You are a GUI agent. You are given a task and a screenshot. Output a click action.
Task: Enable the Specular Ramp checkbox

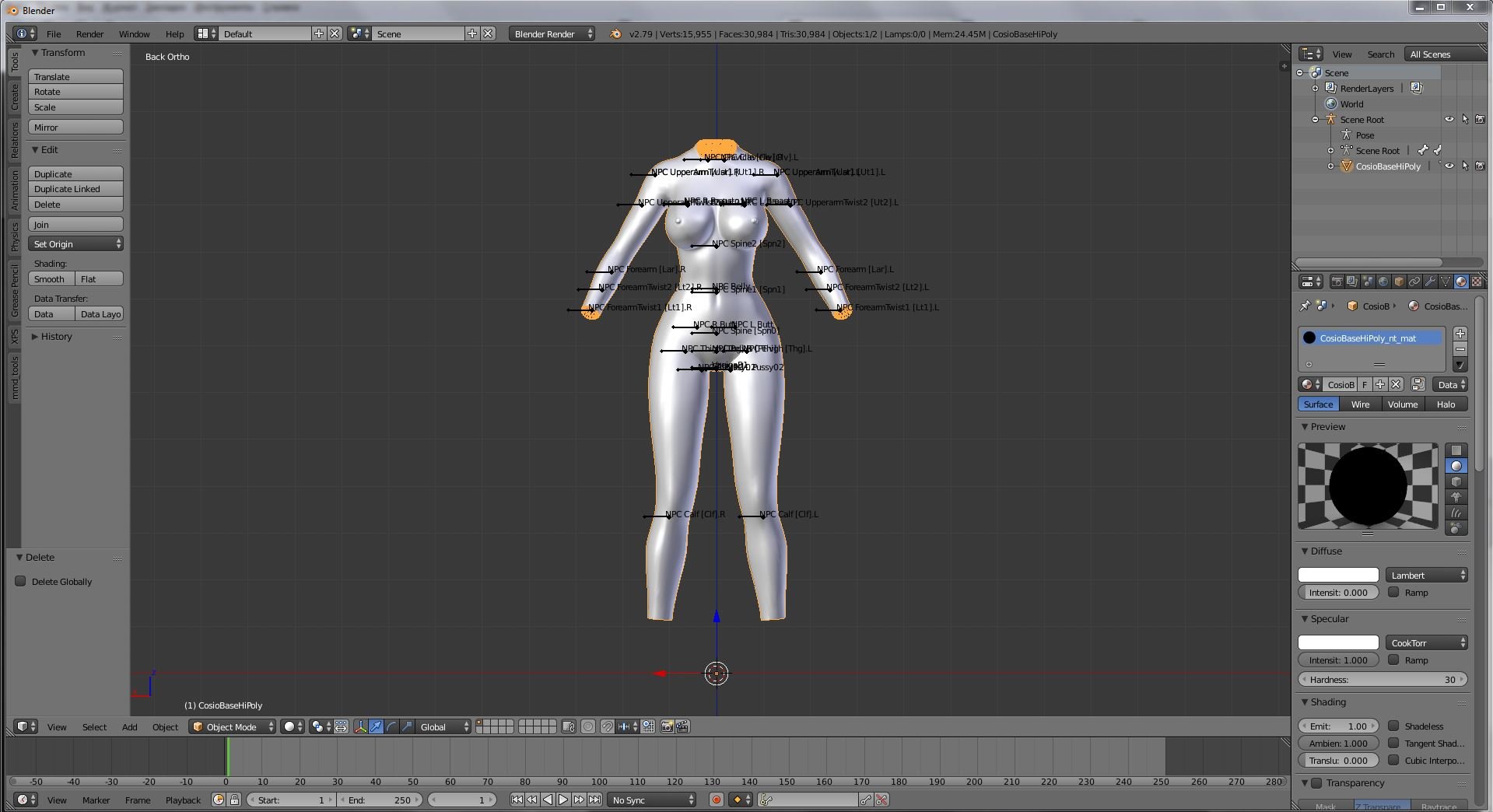pos(1393,660)
